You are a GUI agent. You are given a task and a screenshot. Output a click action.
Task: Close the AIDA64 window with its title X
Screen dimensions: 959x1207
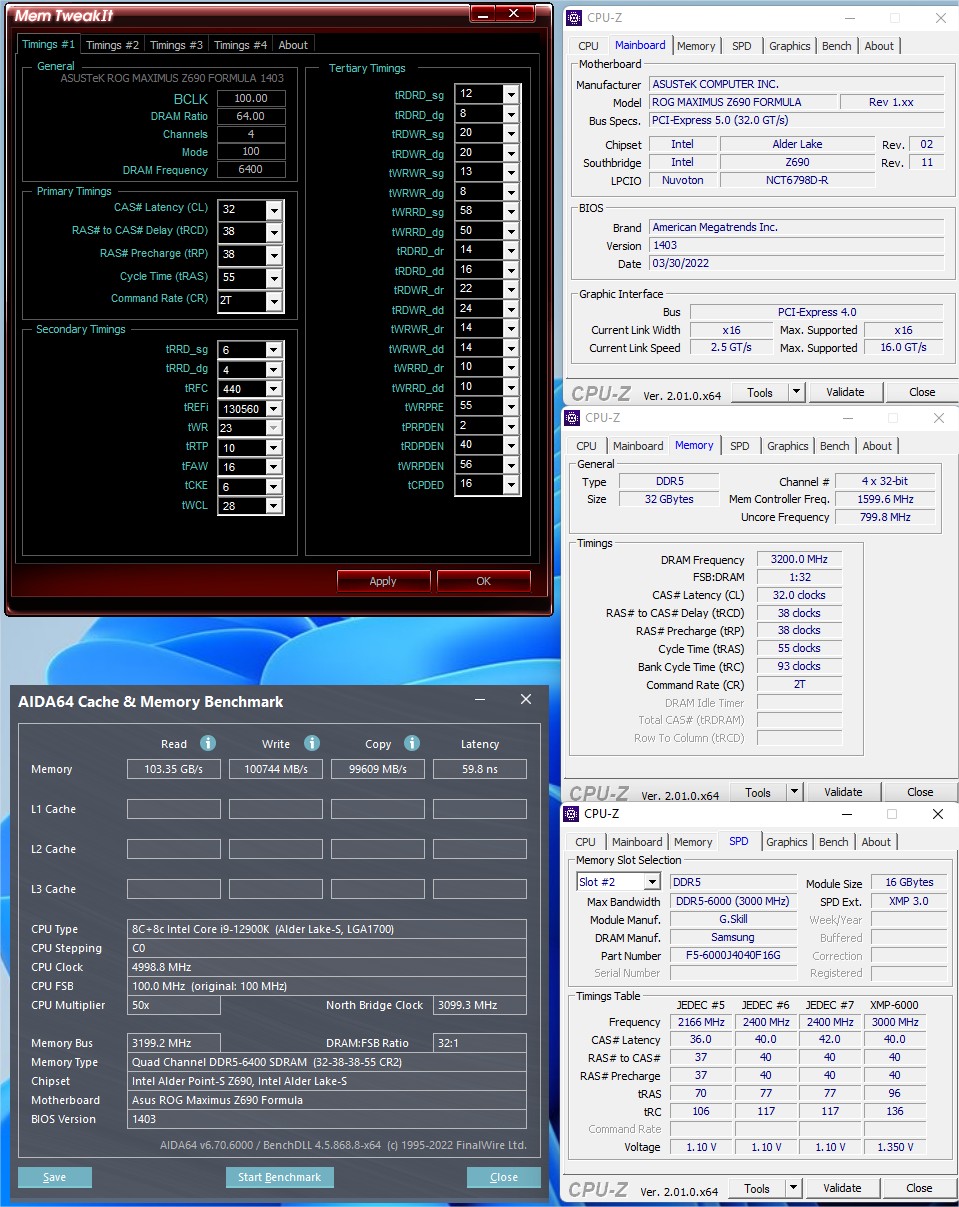pos(526,700)
